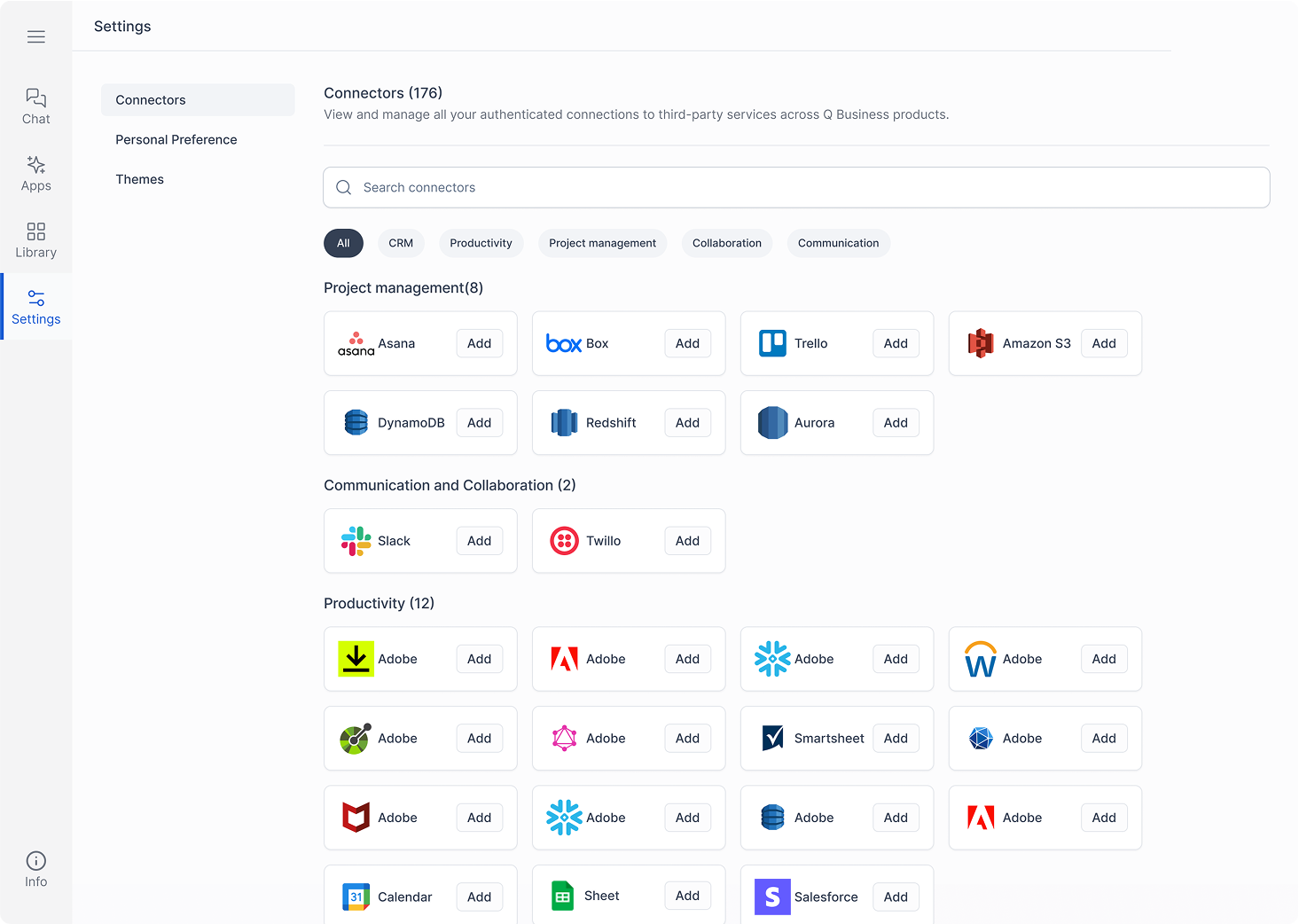This screenshot has width=1299, height=924.
Task: Open the hamburger menu icon
Action: pos(36,36)
